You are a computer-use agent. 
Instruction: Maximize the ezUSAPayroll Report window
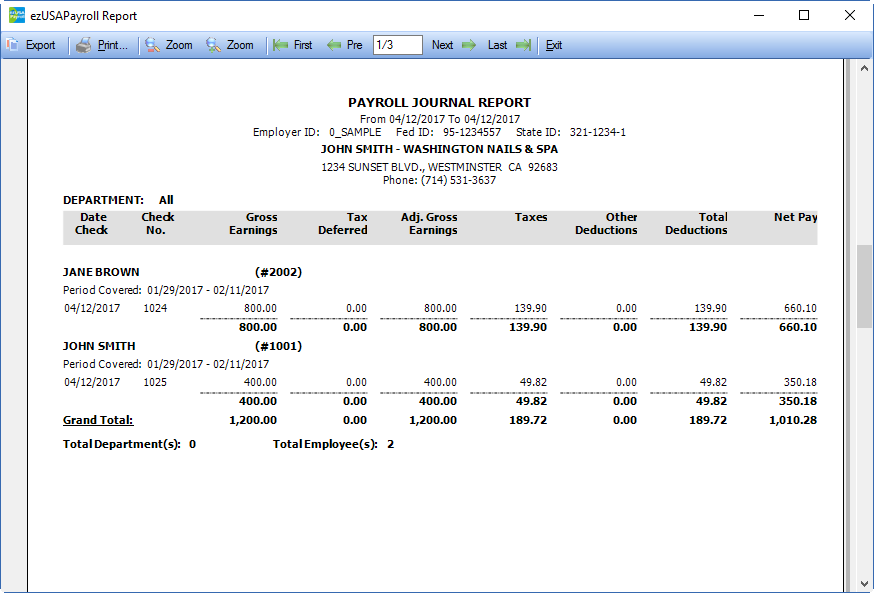[x=804, y=16]
